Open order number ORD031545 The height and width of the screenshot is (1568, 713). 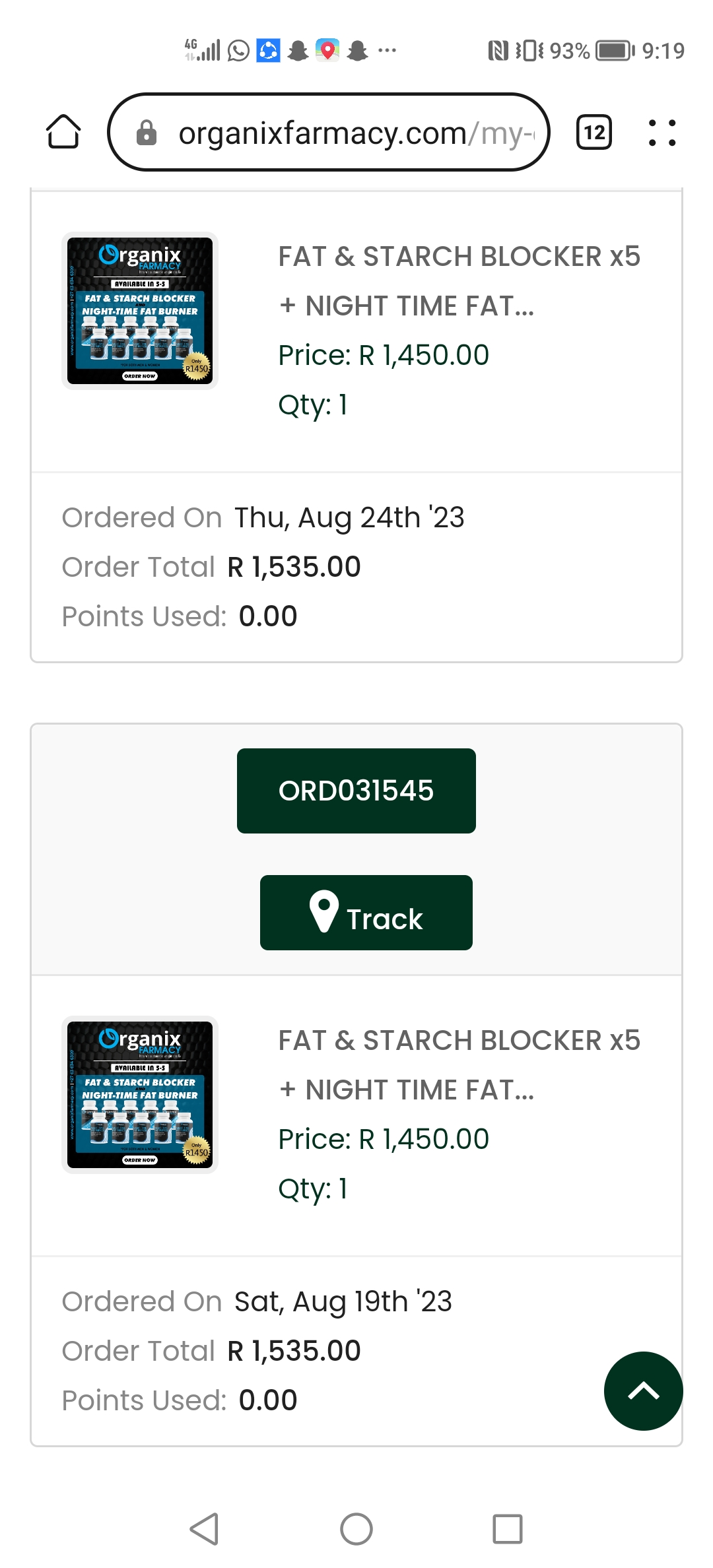[x=356, y=791]
